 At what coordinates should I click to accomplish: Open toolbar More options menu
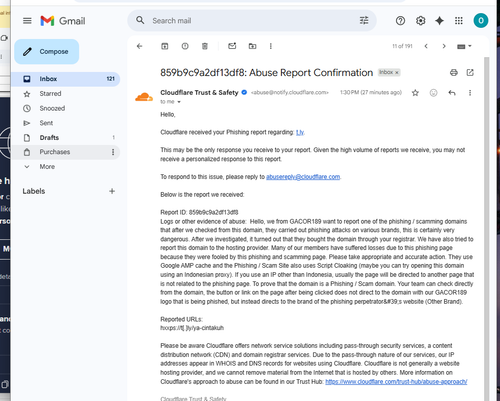271,46
